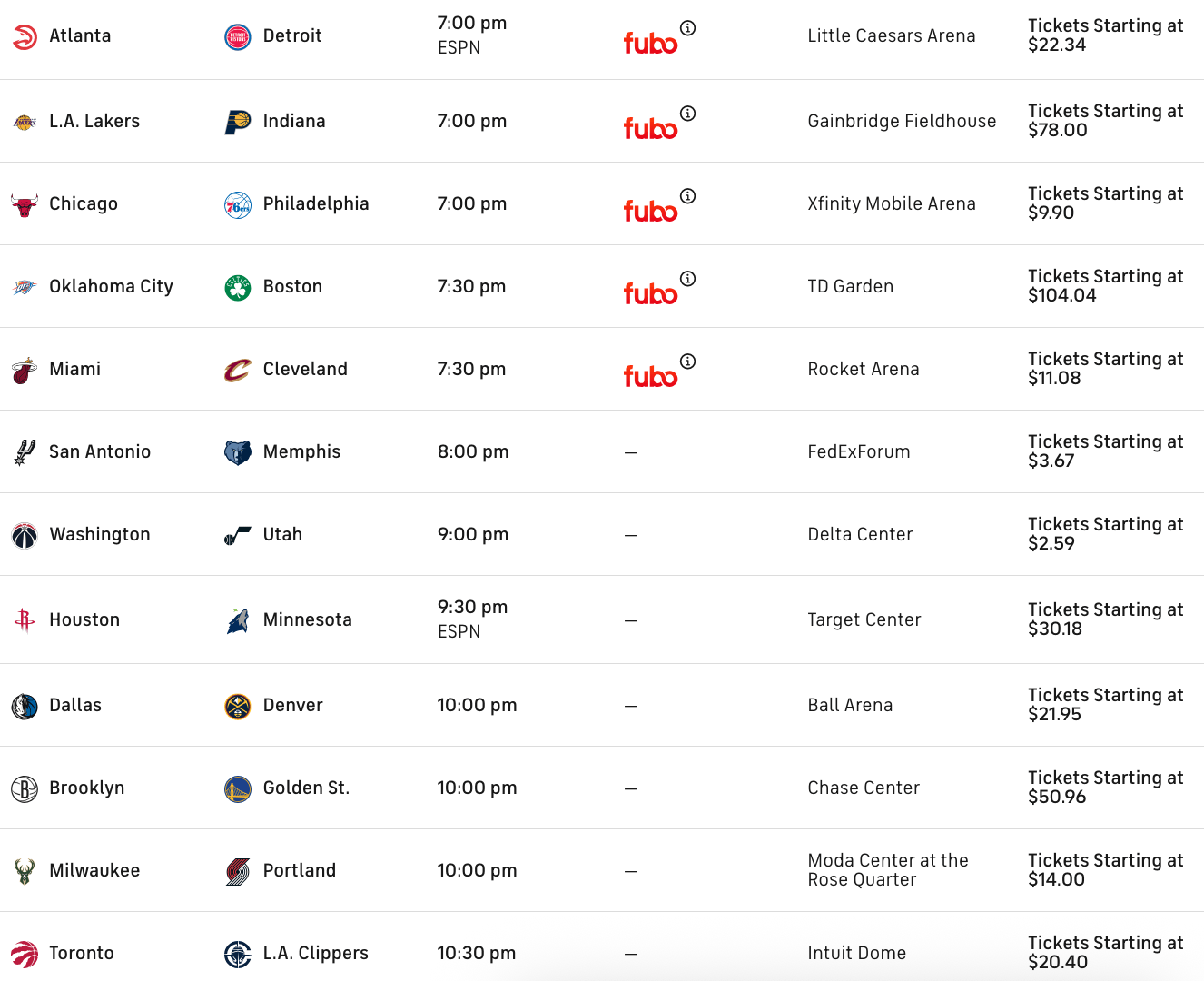
Task: Open the Oklahoma City team page
Action: point(111,287)
